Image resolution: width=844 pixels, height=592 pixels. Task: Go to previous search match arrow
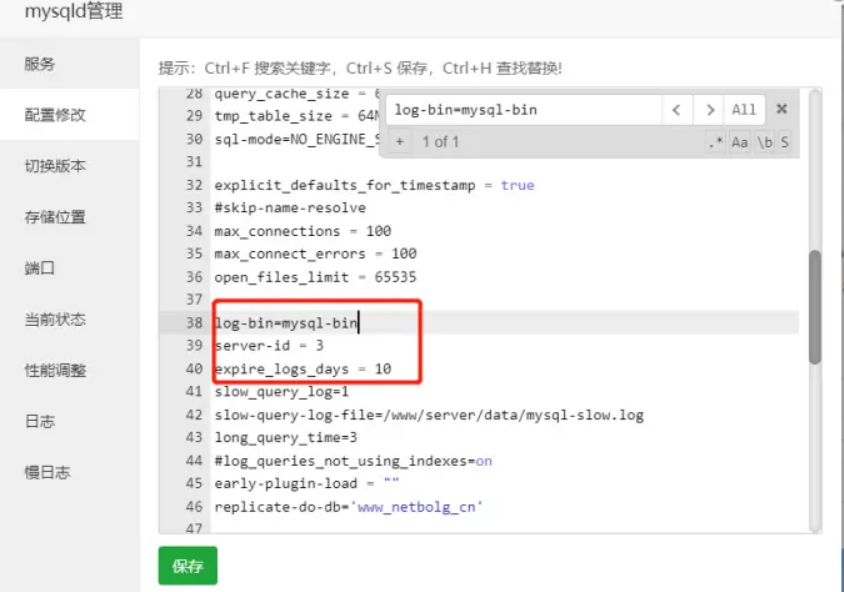click(677, 110)
